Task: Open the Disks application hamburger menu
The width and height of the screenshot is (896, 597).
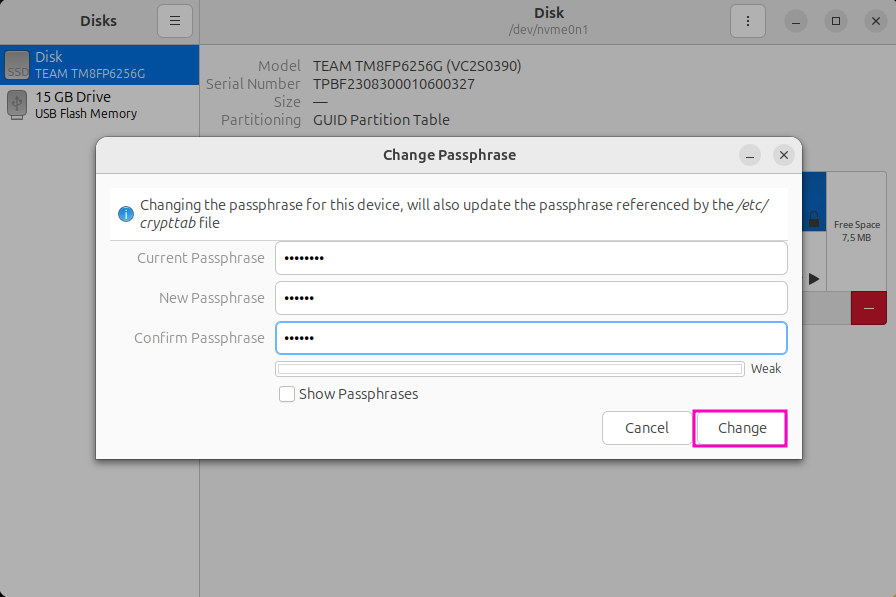Action: point(174,20)
